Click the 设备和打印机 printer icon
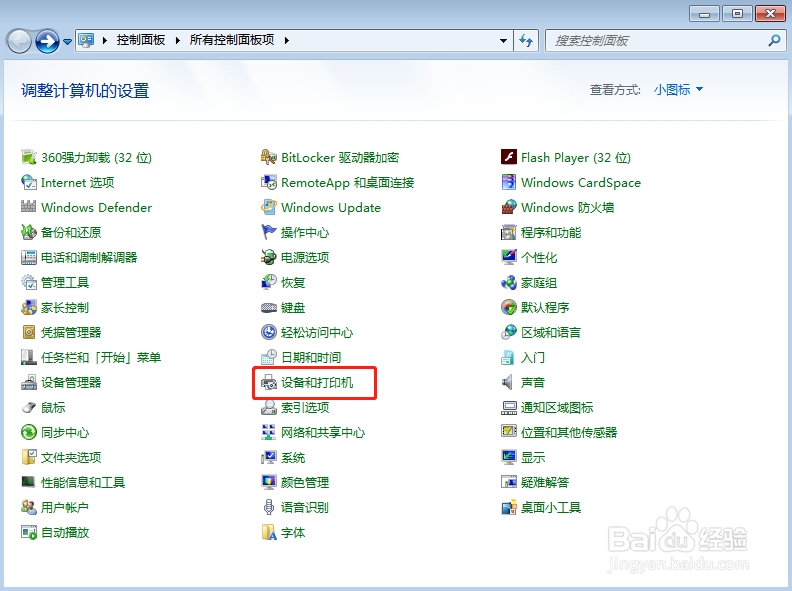Viewport: 792px width, 591px height. pos(269,382)
